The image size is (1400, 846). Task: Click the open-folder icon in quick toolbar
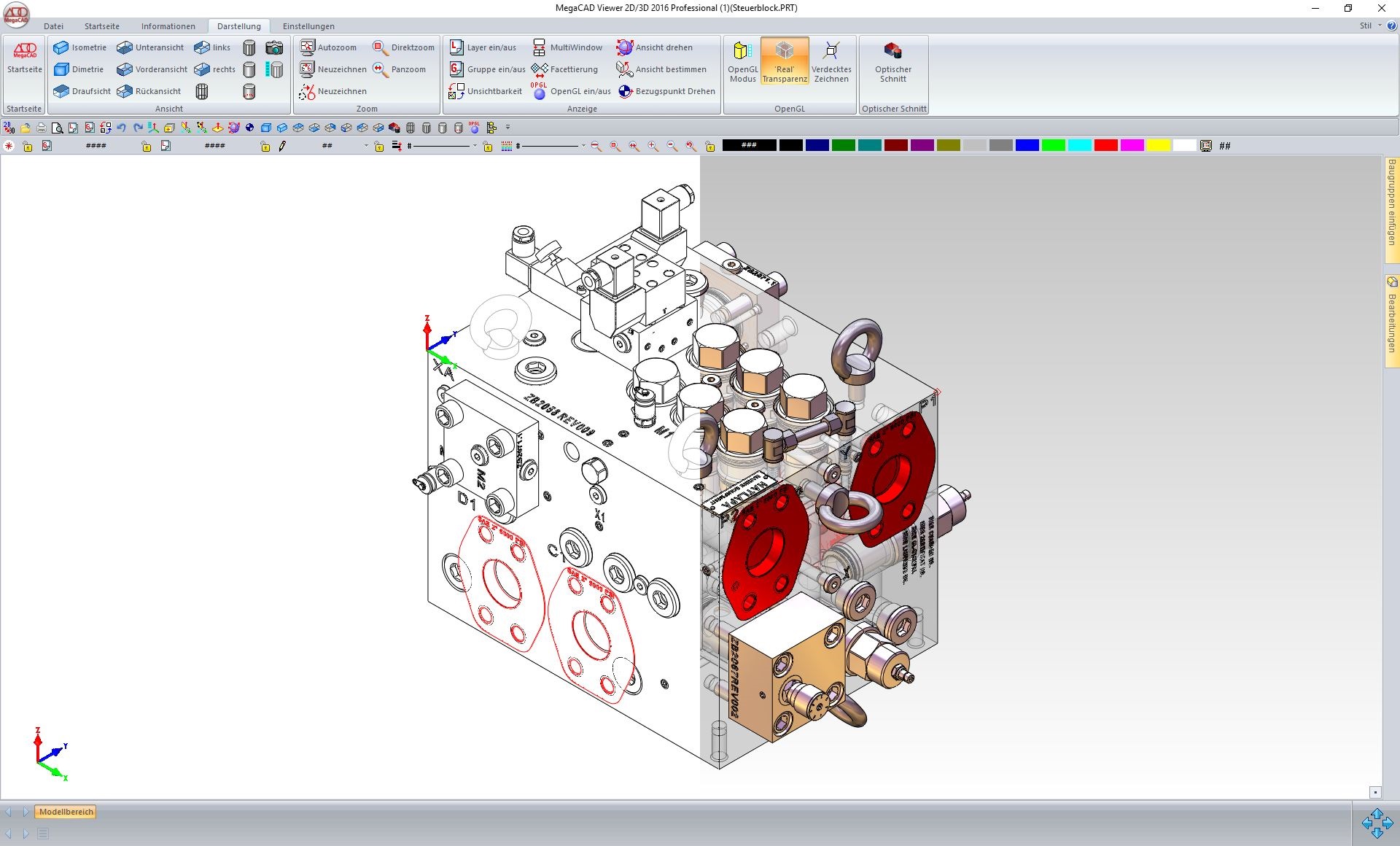26,128
